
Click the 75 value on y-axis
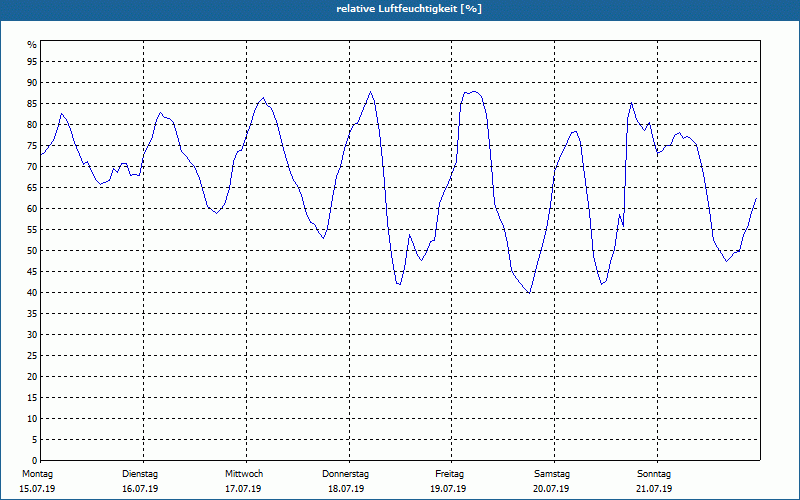(x=32, y=146)
